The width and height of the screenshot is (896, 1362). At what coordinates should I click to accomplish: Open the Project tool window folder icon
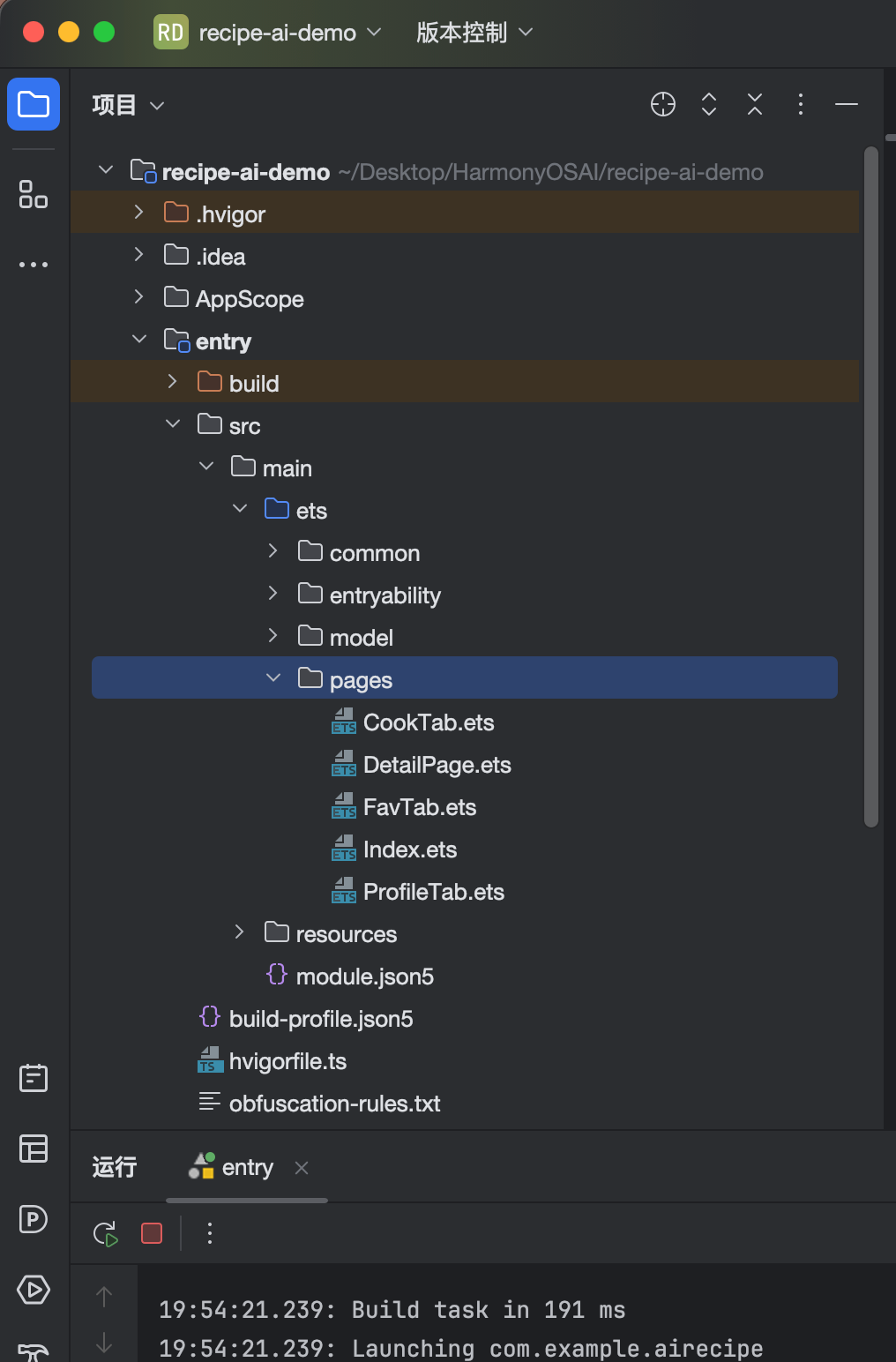[34, 104]
